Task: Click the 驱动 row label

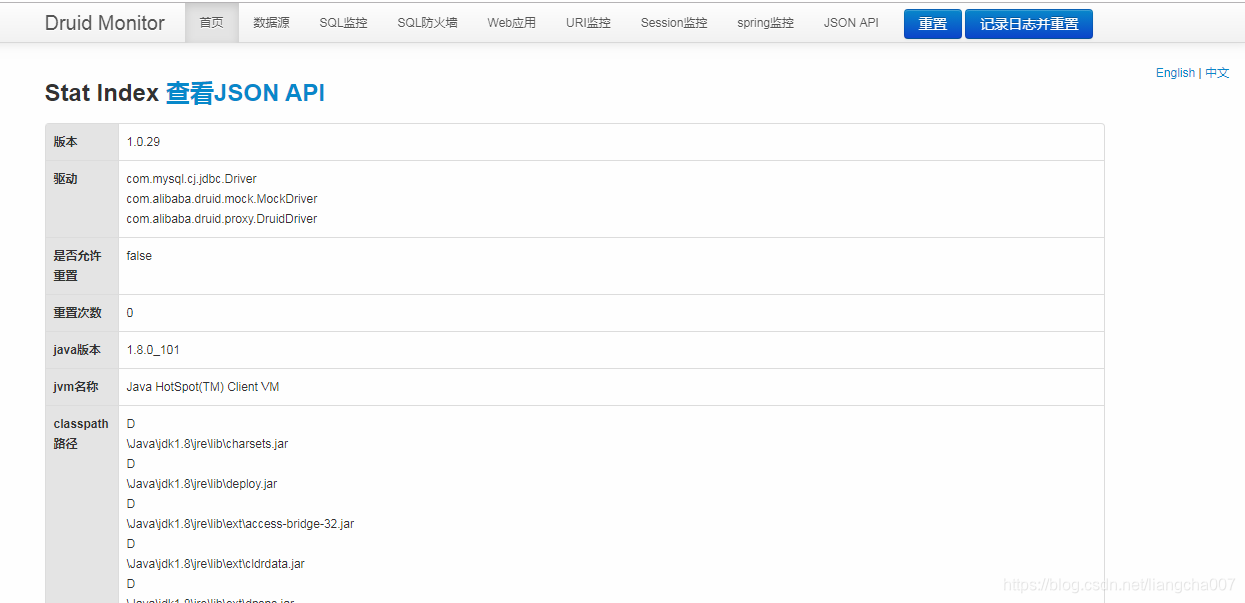Action: (x=65, y=179)
